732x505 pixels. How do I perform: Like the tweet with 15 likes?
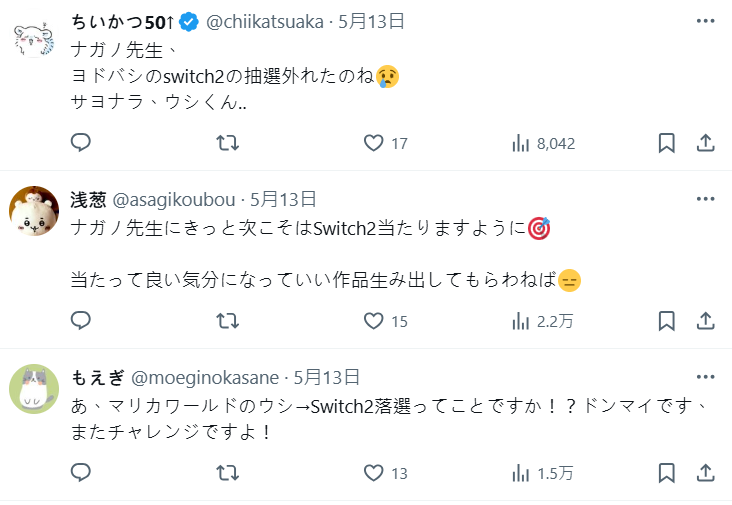point(374,321)
